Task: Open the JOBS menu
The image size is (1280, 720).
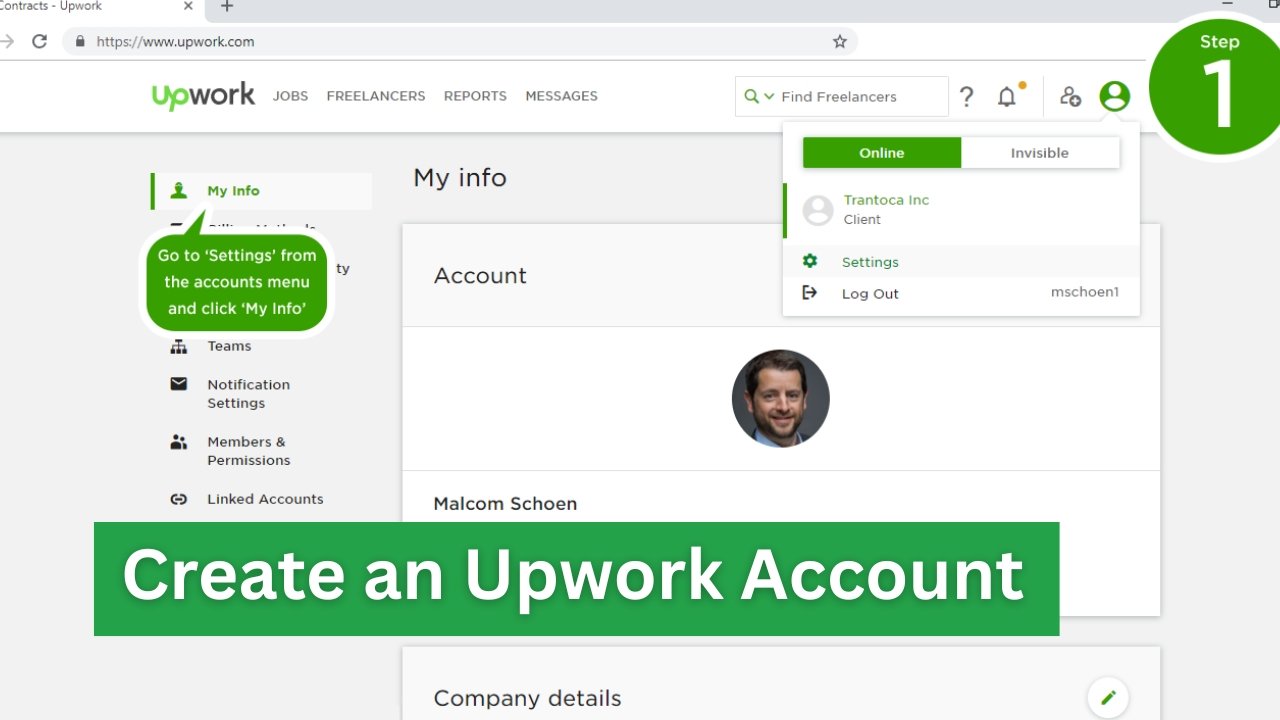Action: [x=290, y=96]
